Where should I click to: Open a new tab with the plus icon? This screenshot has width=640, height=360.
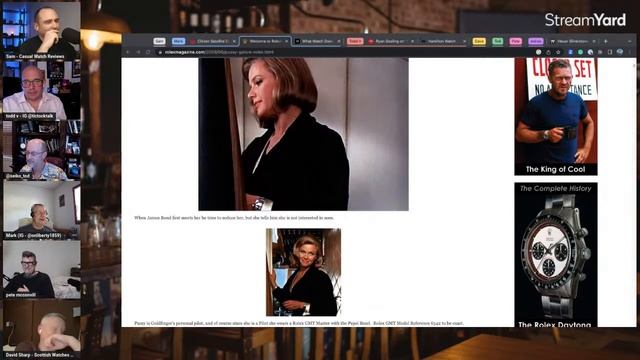point(606,41)
